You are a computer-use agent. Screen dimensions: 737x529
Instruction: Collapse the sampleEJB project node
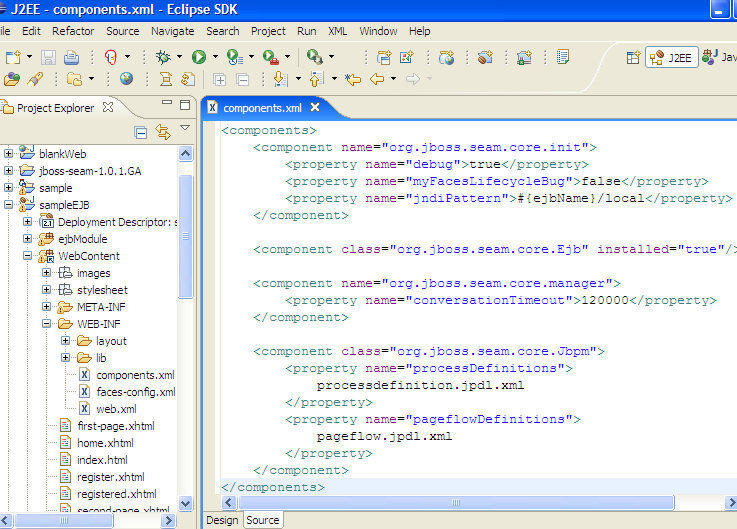[8, 205]
